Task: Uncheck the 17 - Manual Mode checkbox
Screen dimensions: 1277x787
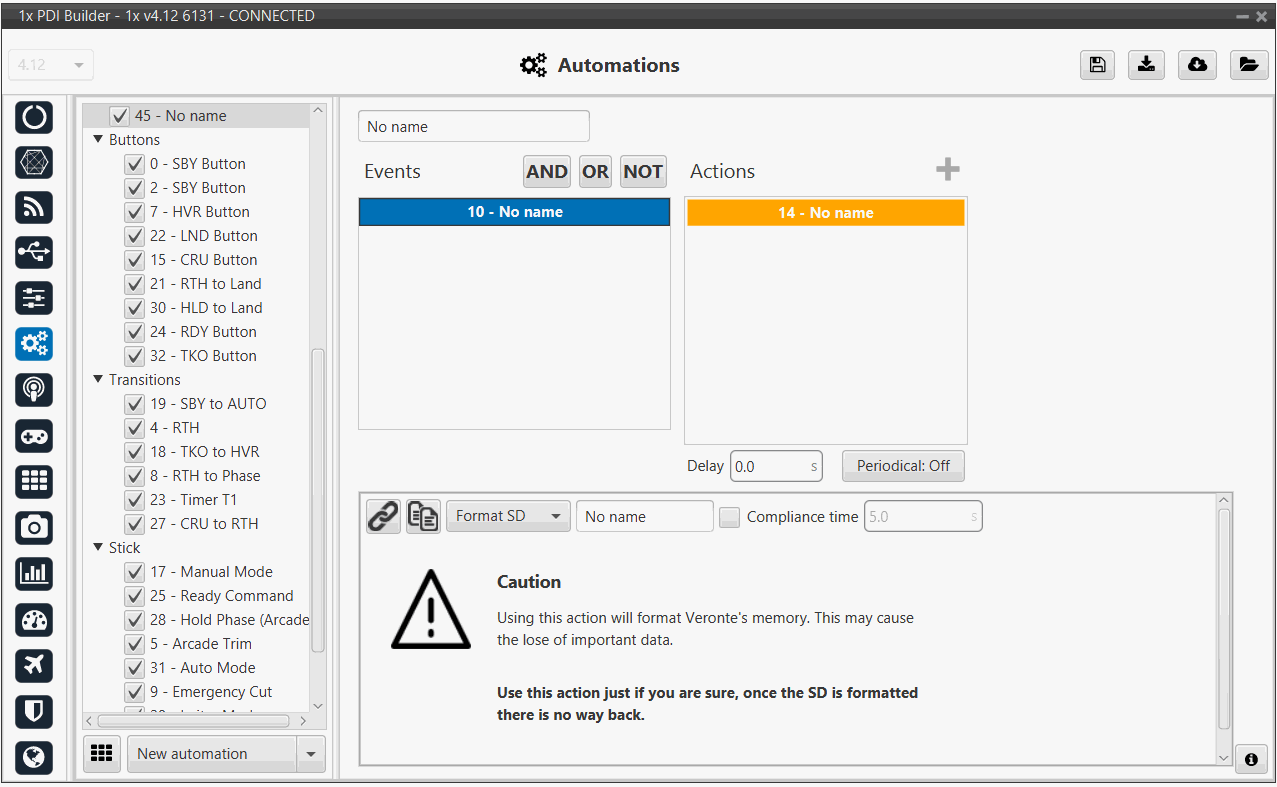Action: pyautogui.click(x=134, y=572)
